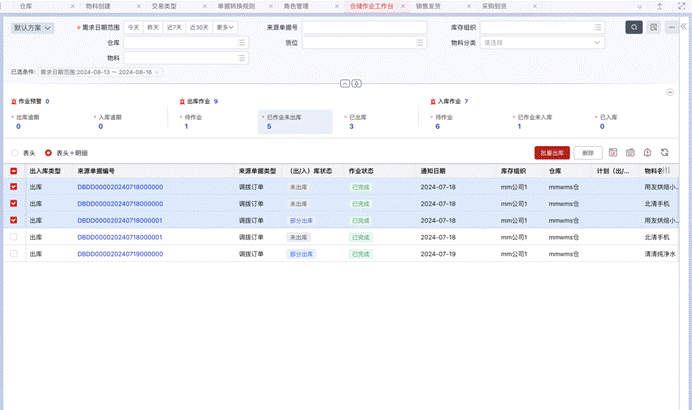Remove the selected 需求日期范围 filter tag
The width and height of the screenshot is (692, 410).
pyautogui.click(x=156, y=73)
